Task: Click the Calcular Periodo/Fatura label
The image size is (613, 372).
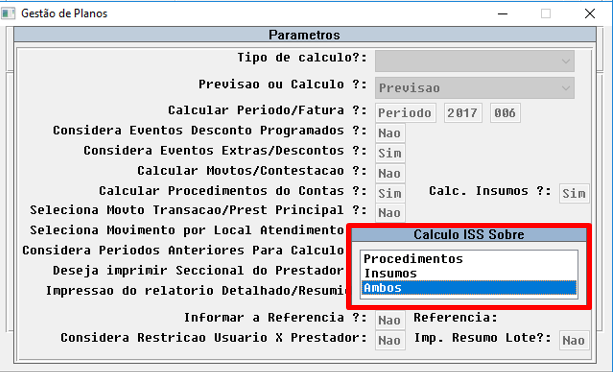Action: [x=268, y=111]
